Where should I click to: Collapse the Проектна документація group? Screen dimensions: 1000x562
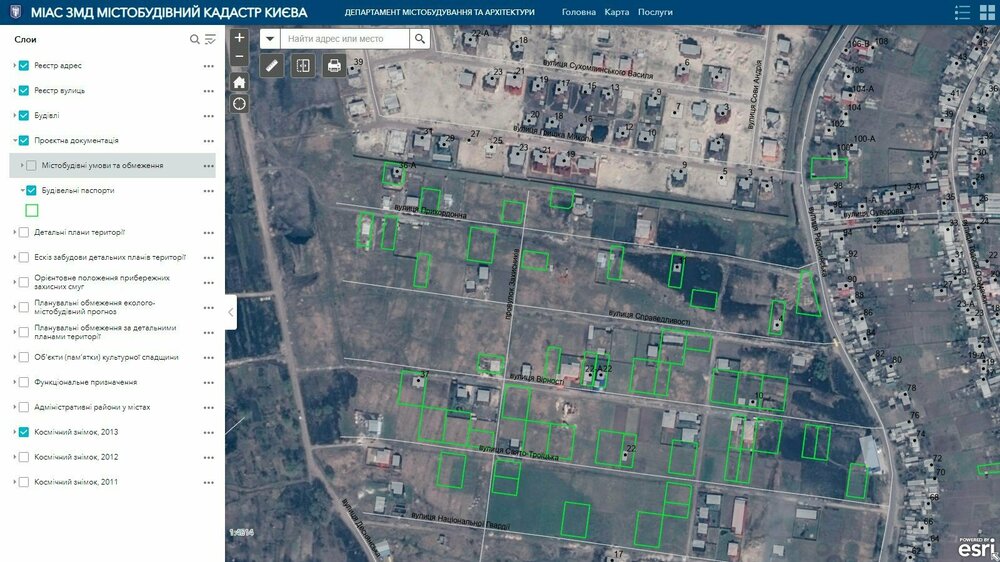click(x=15, y=140)
